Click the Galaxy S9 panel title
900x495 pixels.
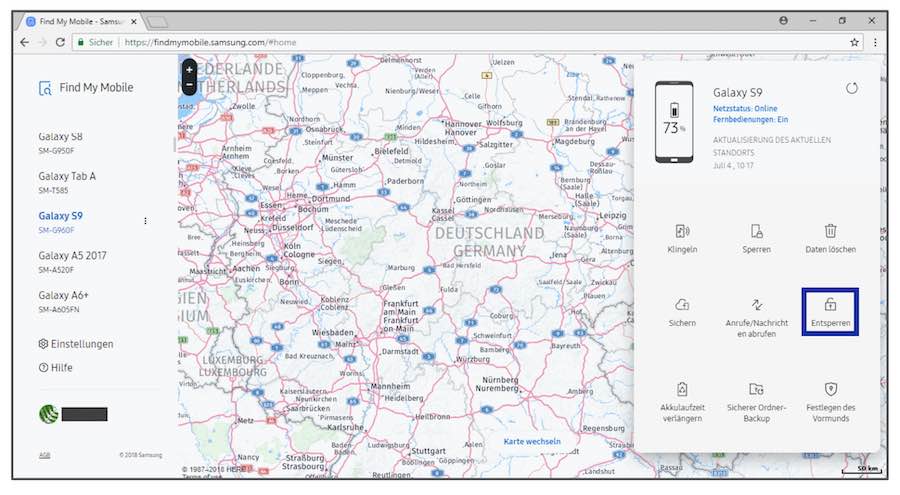[x=738, y=92]
